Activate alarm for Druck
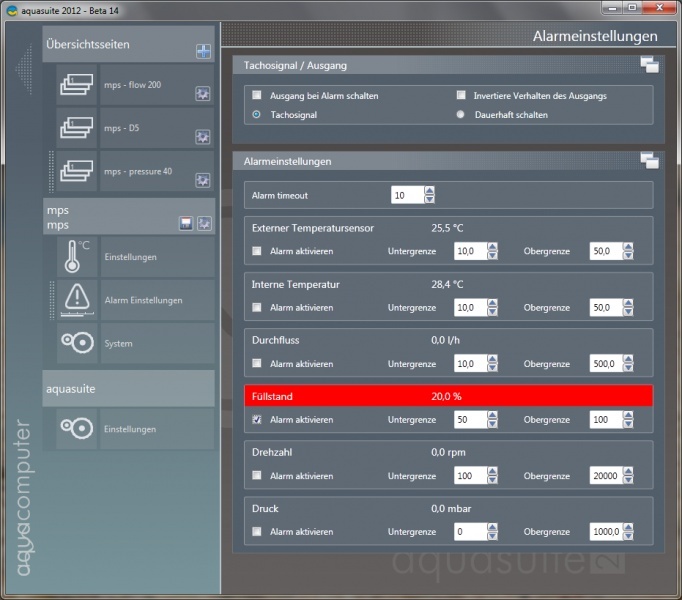This screenshot has height=600, width=682. pyautogui.click(x=257, y=532)
